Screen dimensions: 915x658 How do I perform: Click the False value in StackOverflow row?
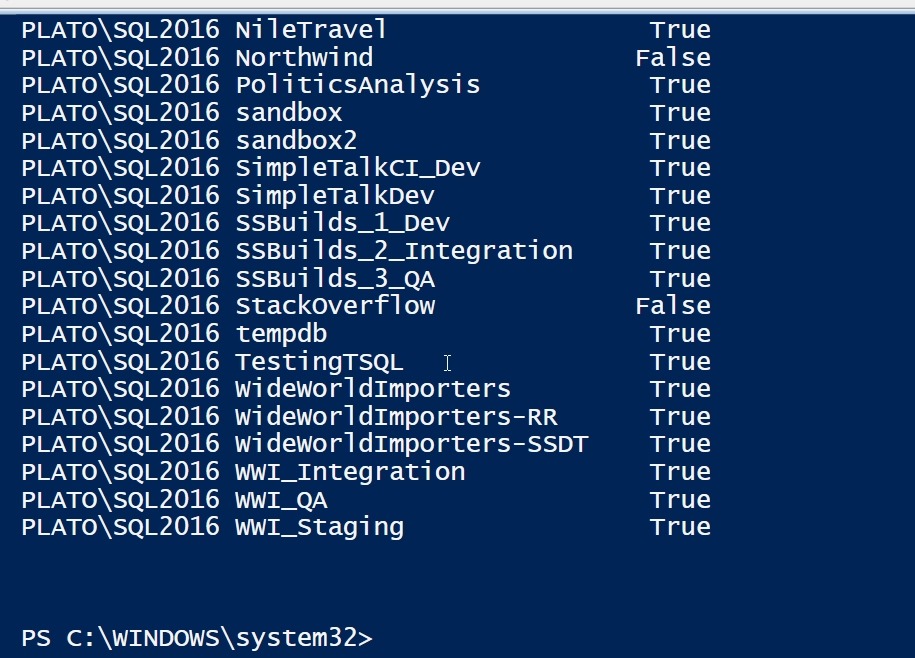point(672,306)
